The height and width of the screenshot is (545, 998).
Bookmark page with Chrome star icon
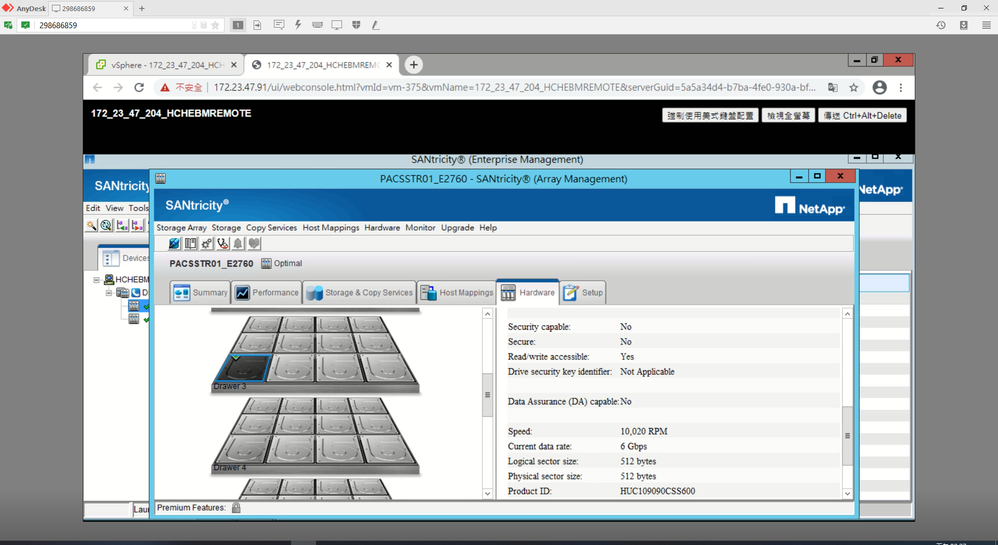(854, 88)
